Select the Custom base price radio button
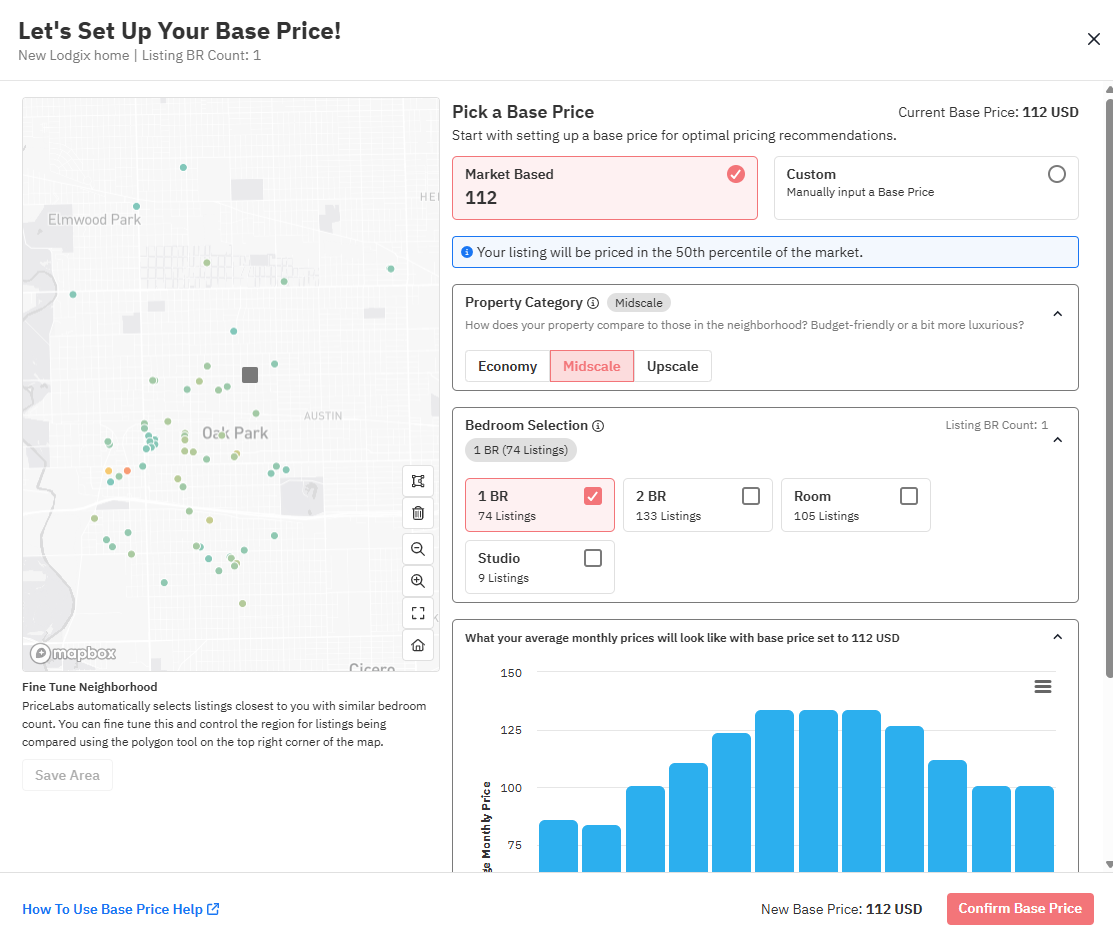Image resolution: width=1113 pixels, height=941 pixels. pos(1057,173)
